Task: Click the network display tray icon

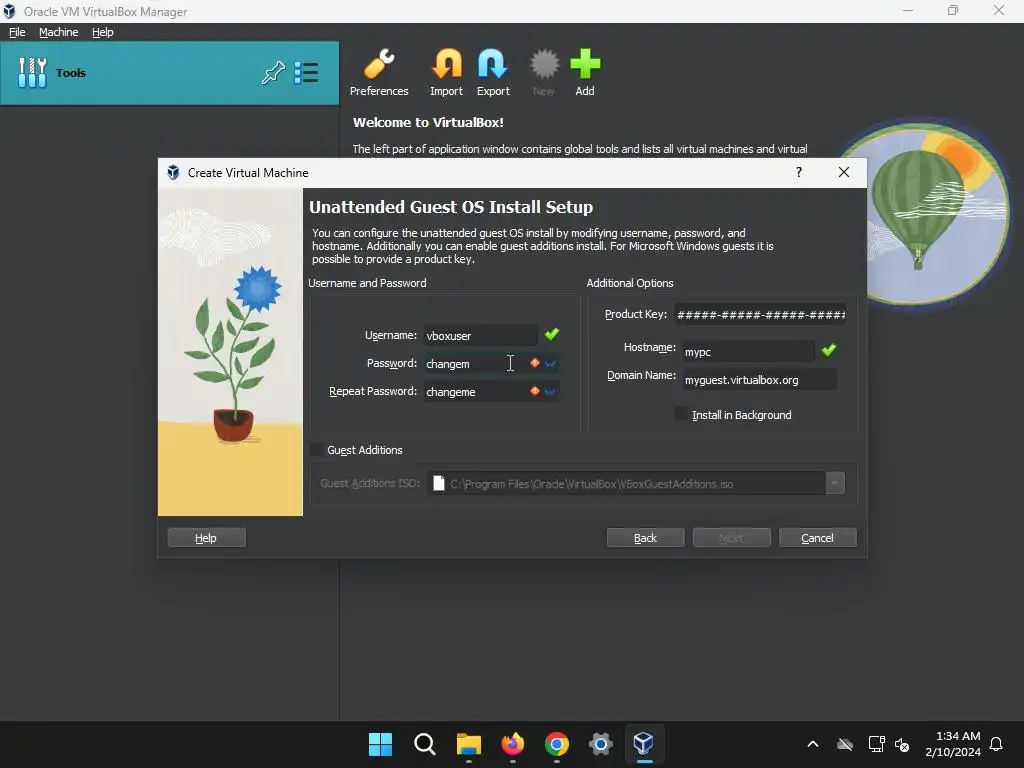Action: pos(876,744)
